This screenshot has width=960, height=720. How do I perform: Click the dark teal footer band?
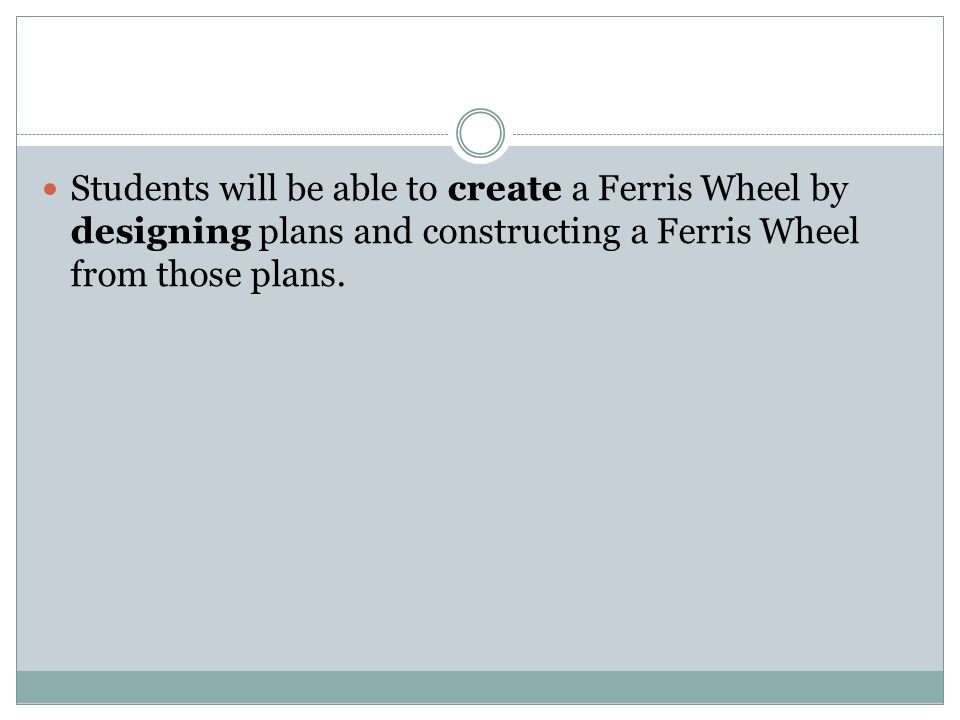tap(480, 687)
